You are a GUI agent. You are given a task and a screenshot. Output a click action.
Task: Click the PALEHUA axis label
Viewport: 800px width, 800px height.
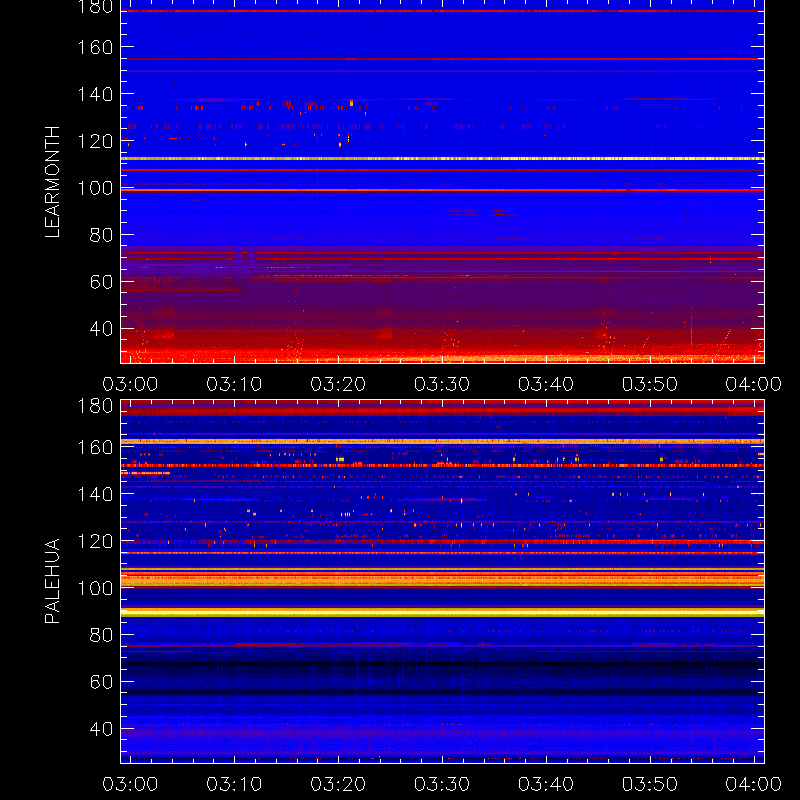52,581
